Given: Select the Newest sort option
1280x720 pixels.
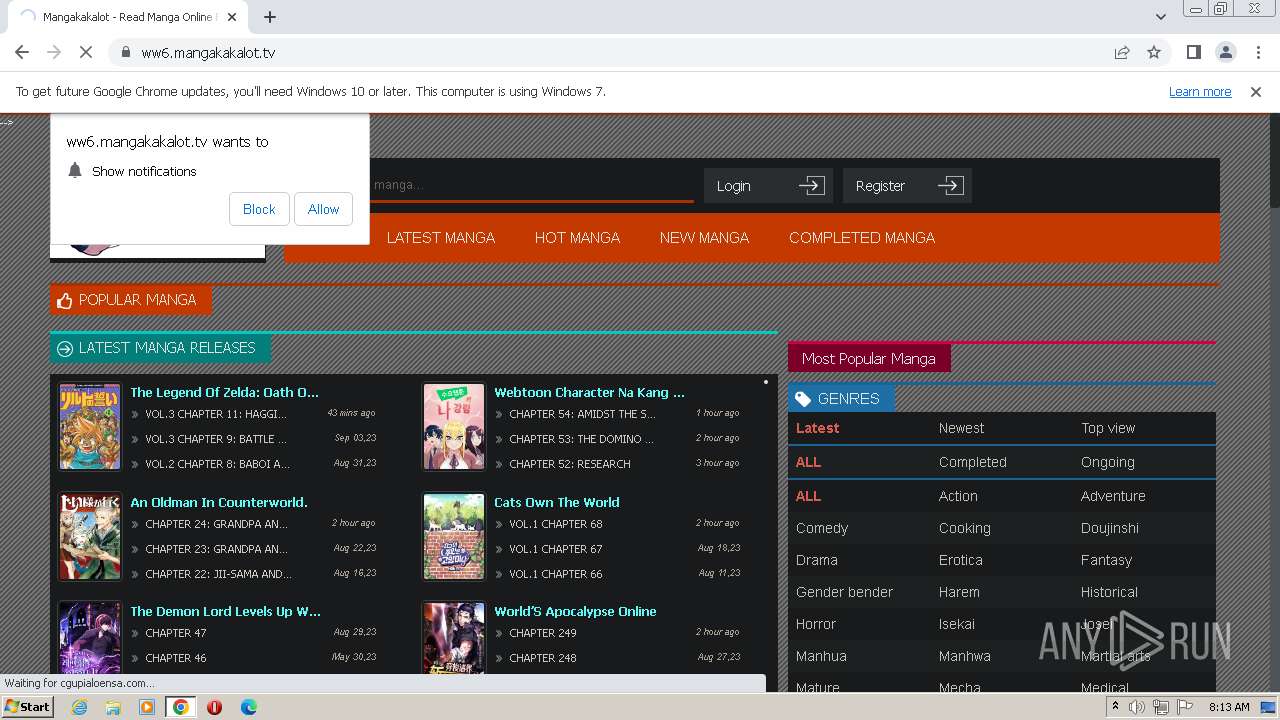Looking at the screenshot, I should click(961, 428).
